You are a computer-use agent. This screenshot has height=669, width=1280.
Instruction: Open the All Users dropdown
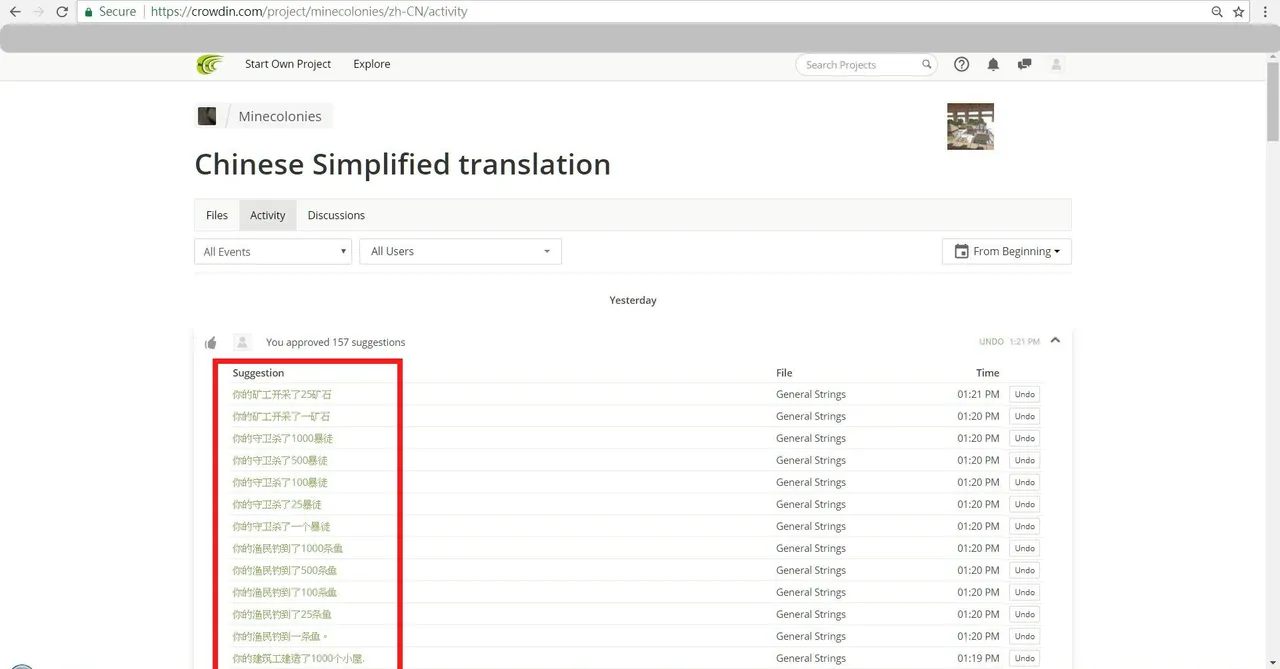click(x=460, y=251)
